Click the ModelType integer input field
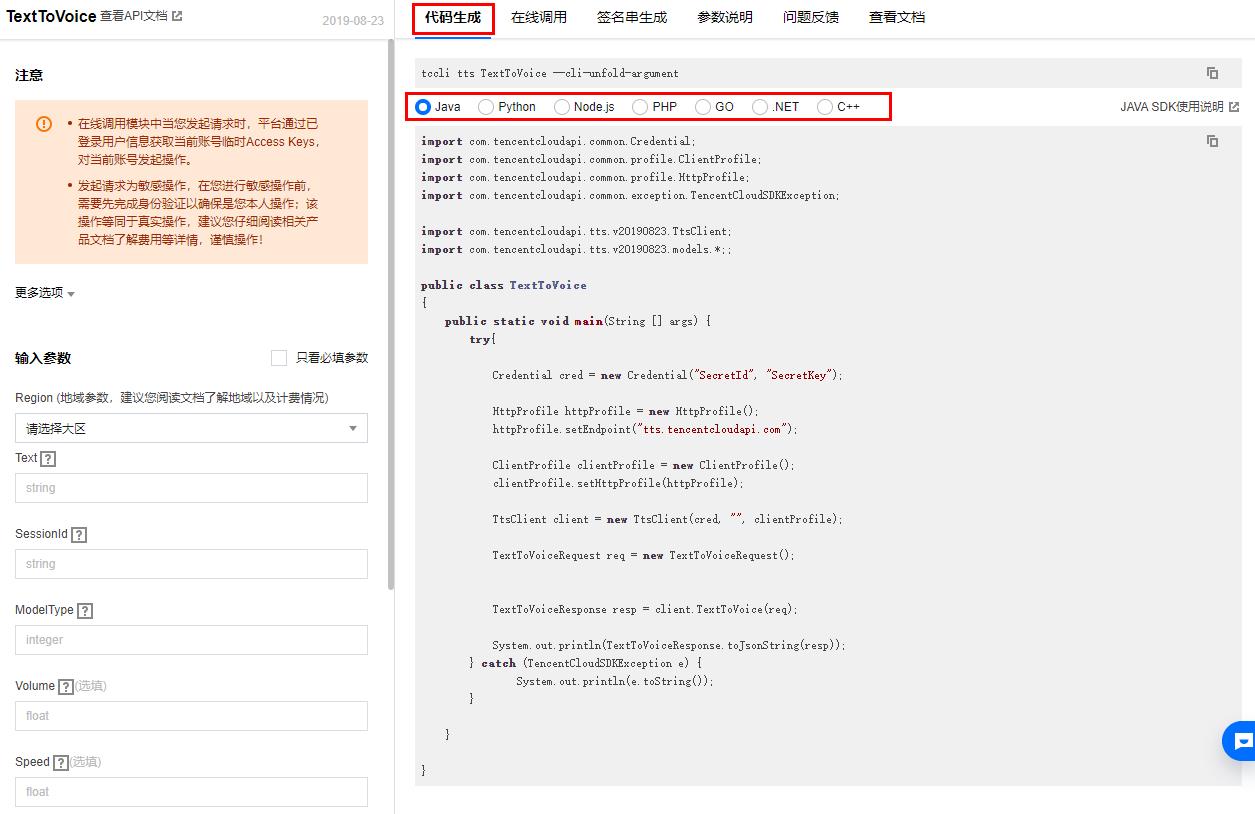The width and height of the screenshot is (1255, 814). [x=191, y=640]
